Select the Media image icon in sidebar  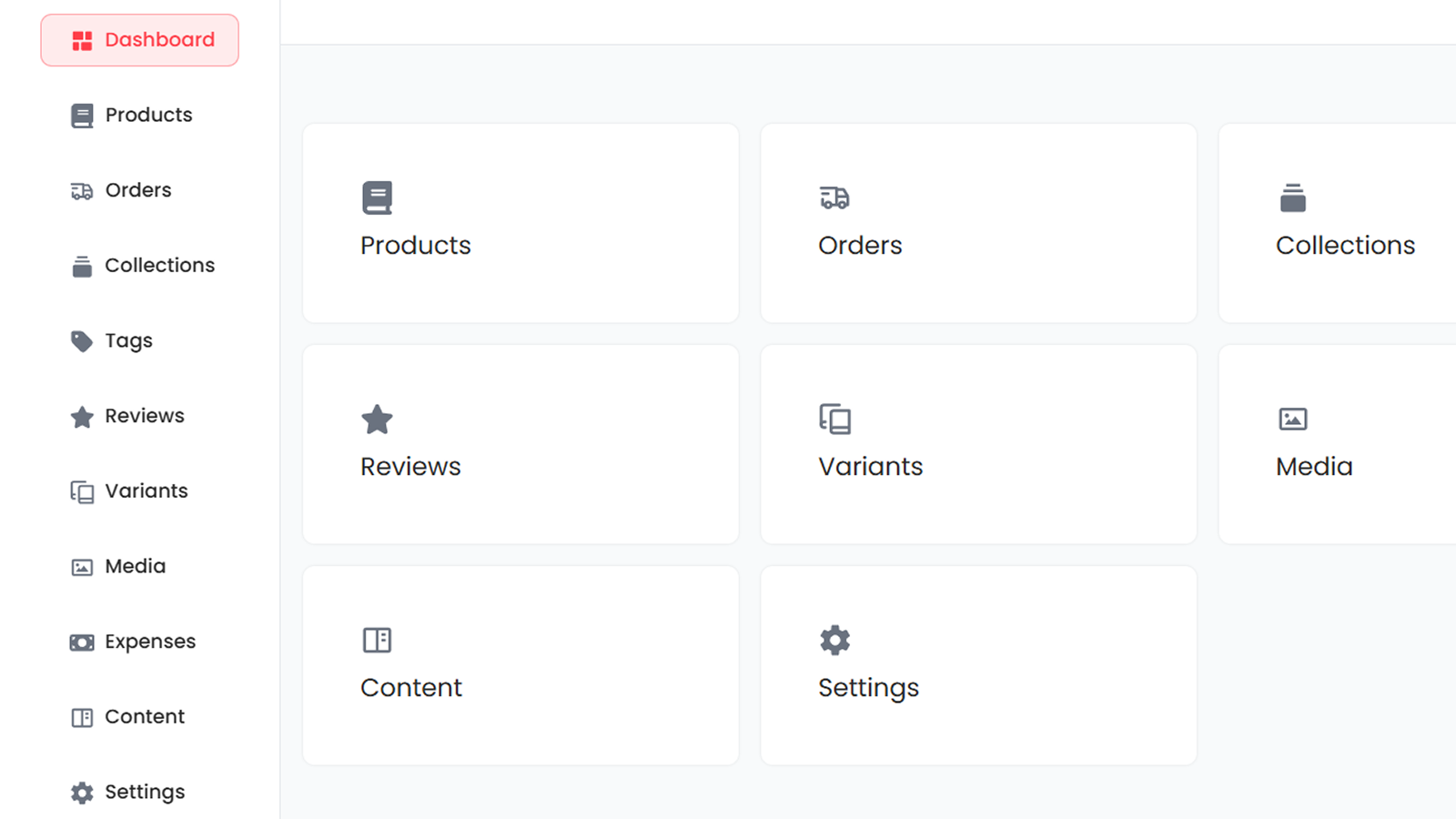pyautogui.click(x=82, y=566)
